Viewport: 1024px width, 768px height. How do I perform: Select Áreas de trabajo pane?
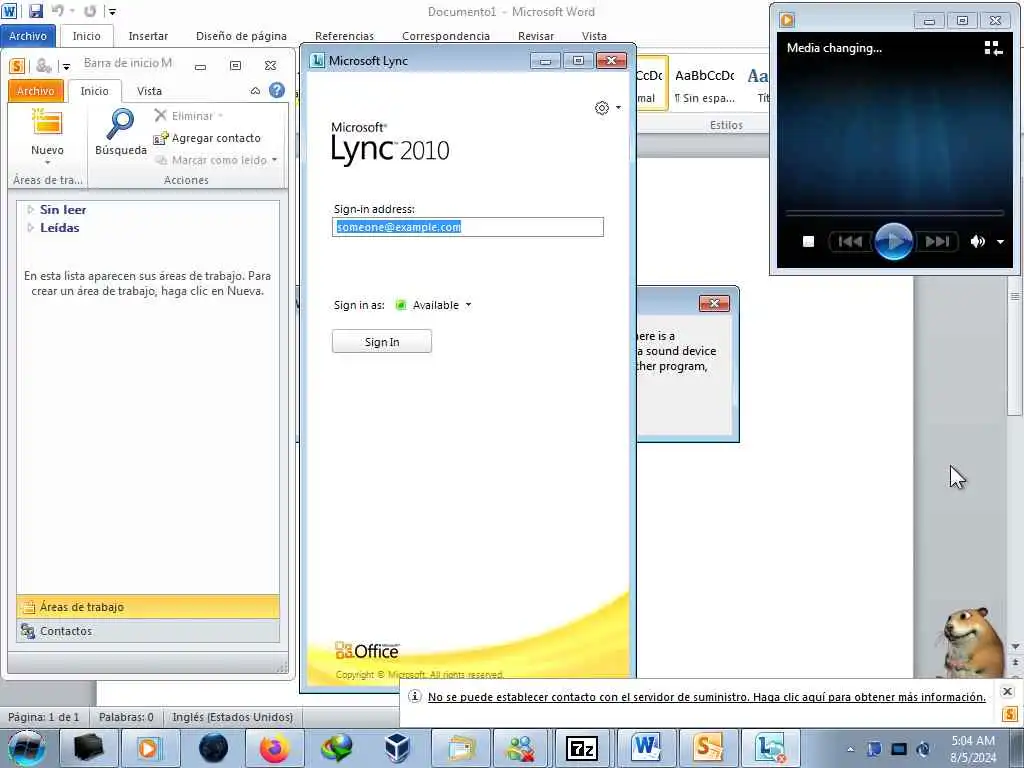(x=148, y=607)
